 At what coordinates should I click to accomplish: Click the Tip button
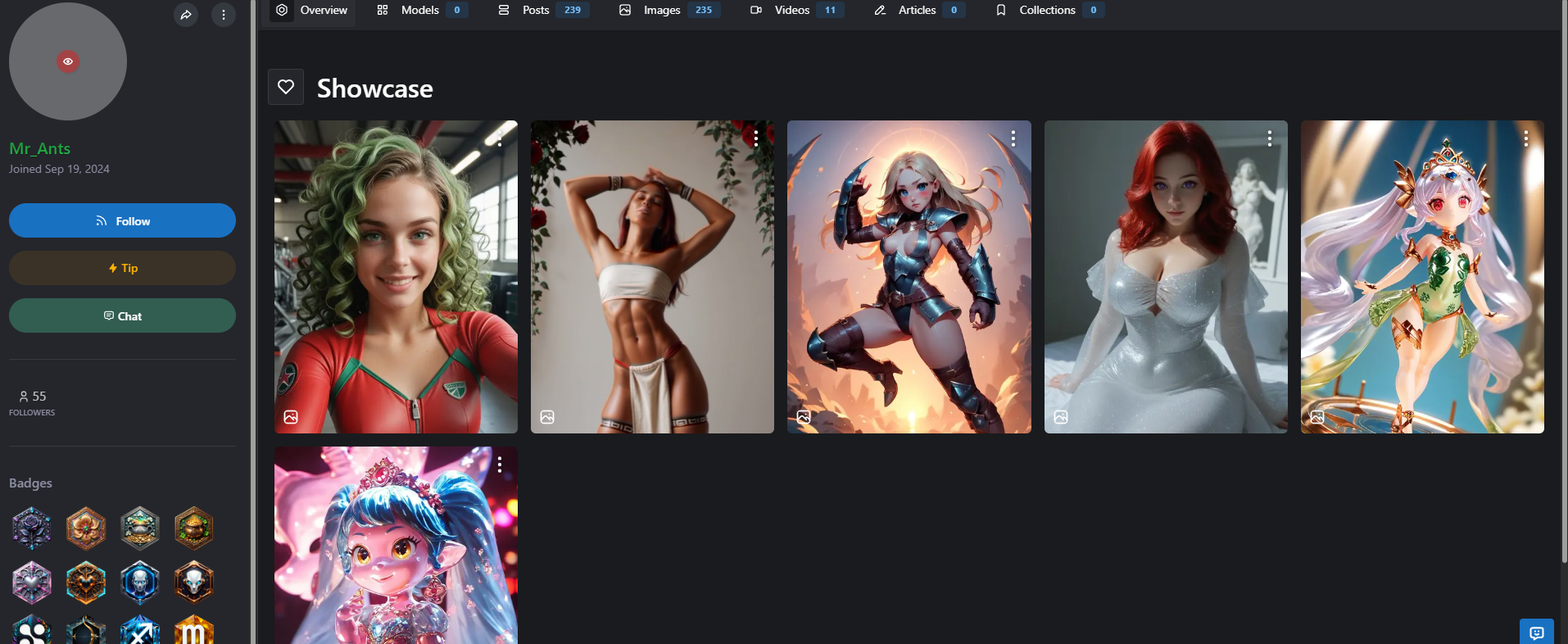122,268
